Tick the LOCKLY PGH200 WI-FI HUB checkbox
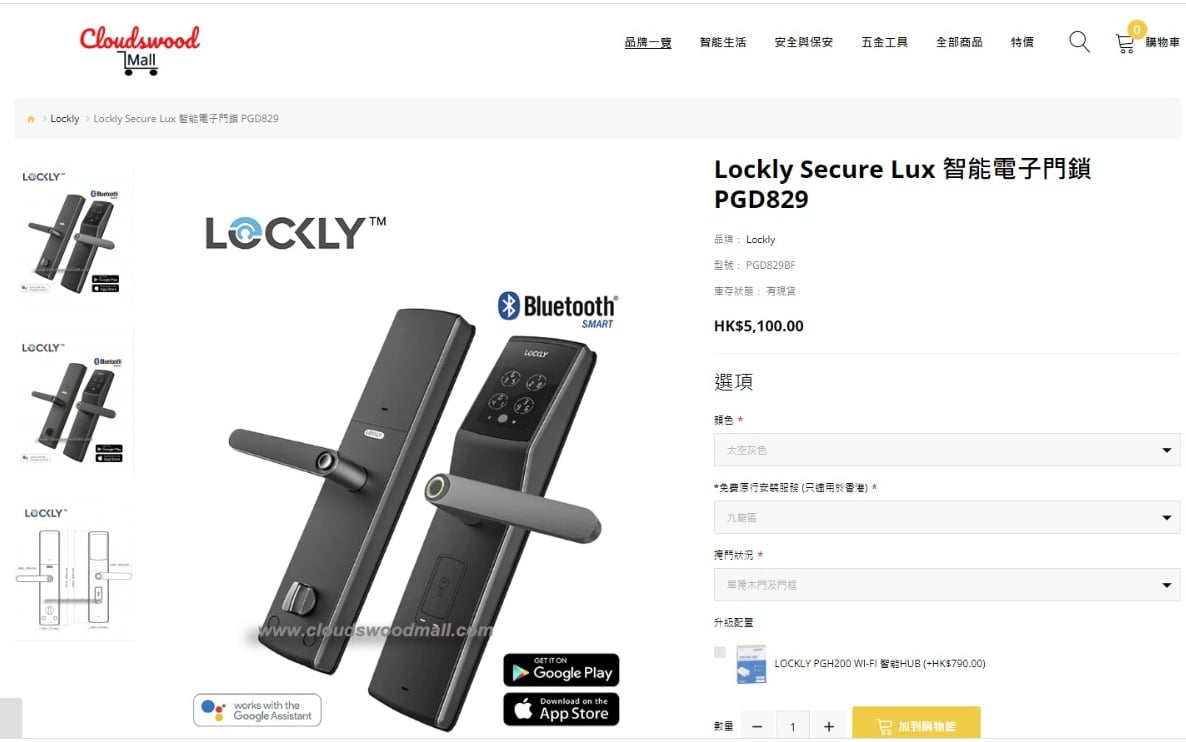This screenshot has height=742, width=1186. point(719,652)
